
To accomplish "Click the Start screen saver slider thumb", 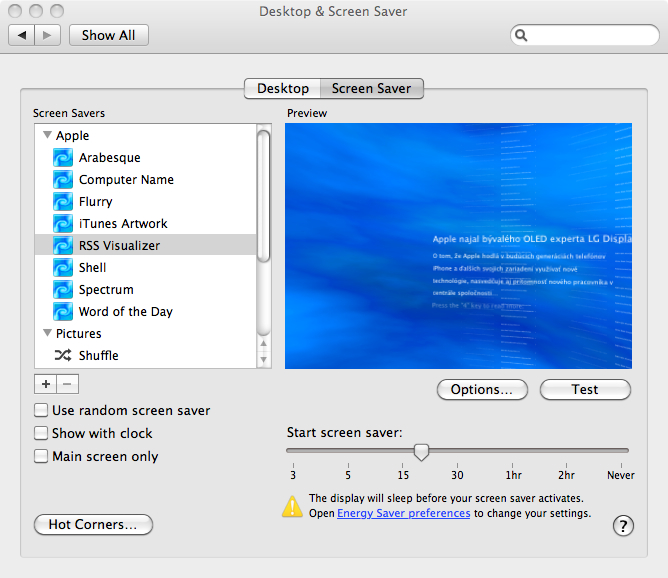I will tap(421, 452).
